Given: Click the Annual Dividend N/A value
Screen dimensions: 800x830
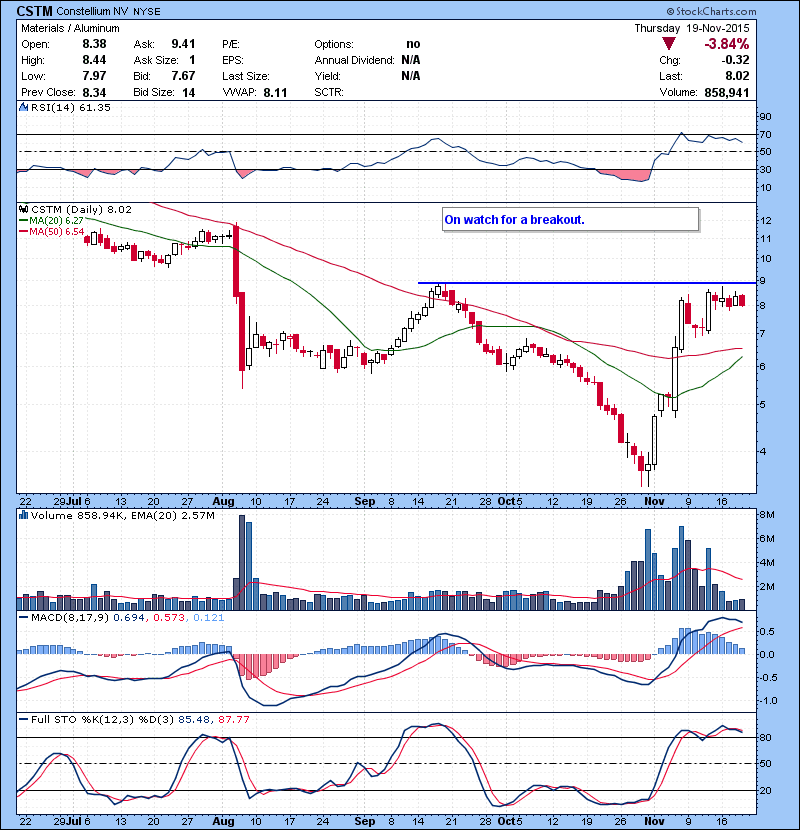Looking at the screenshot, I should click(411, 60).
